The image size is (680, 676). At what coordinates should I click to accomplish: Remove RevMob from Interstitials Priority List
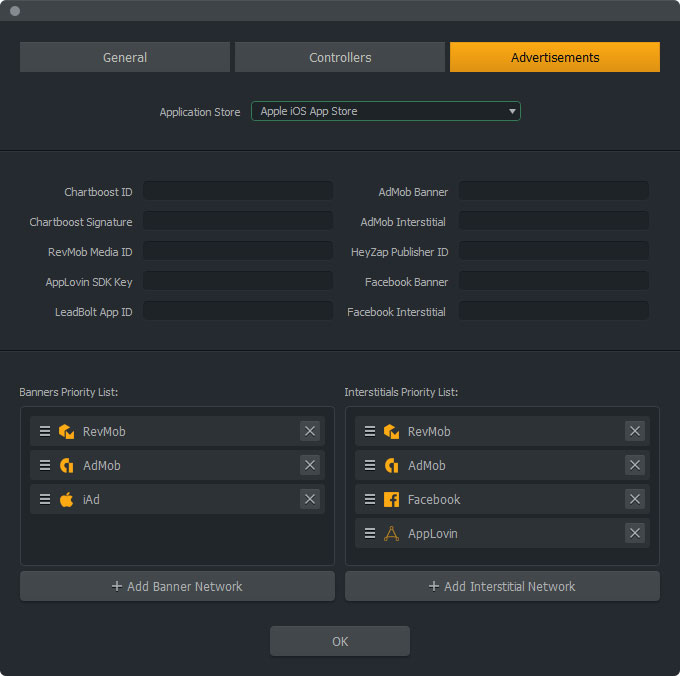coord(634,431)
